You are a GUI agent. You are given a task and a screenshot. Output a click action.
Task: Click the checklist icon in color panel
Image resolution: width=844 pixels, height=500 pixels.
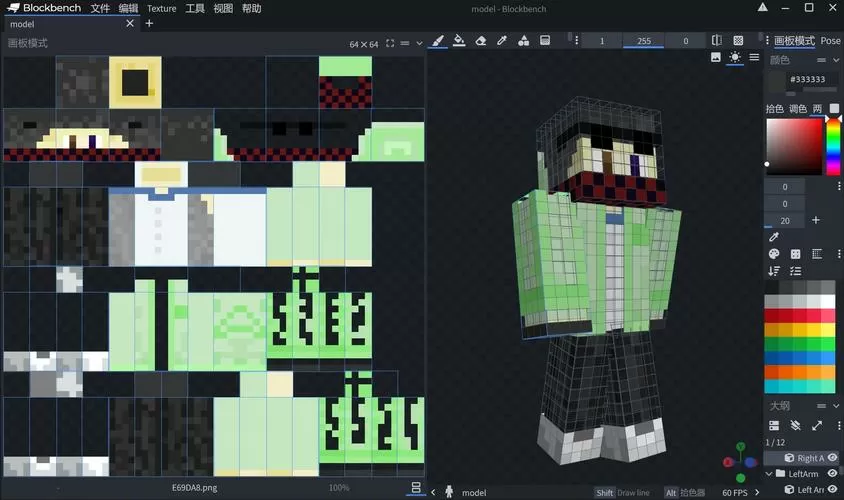pos(795,271)
